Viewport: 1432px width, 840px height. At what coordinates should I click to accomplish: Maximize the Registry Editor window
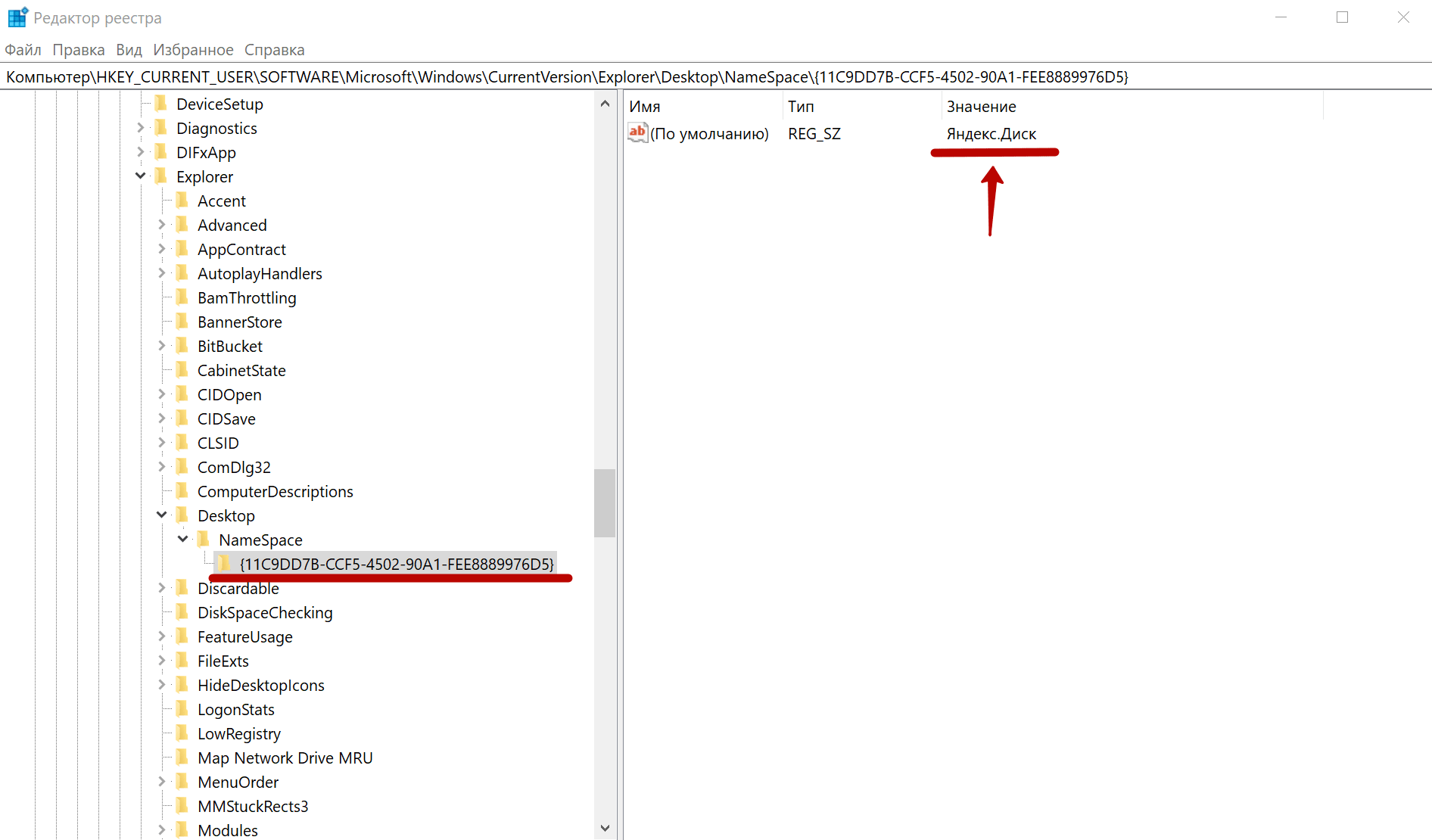point(1342,17)
